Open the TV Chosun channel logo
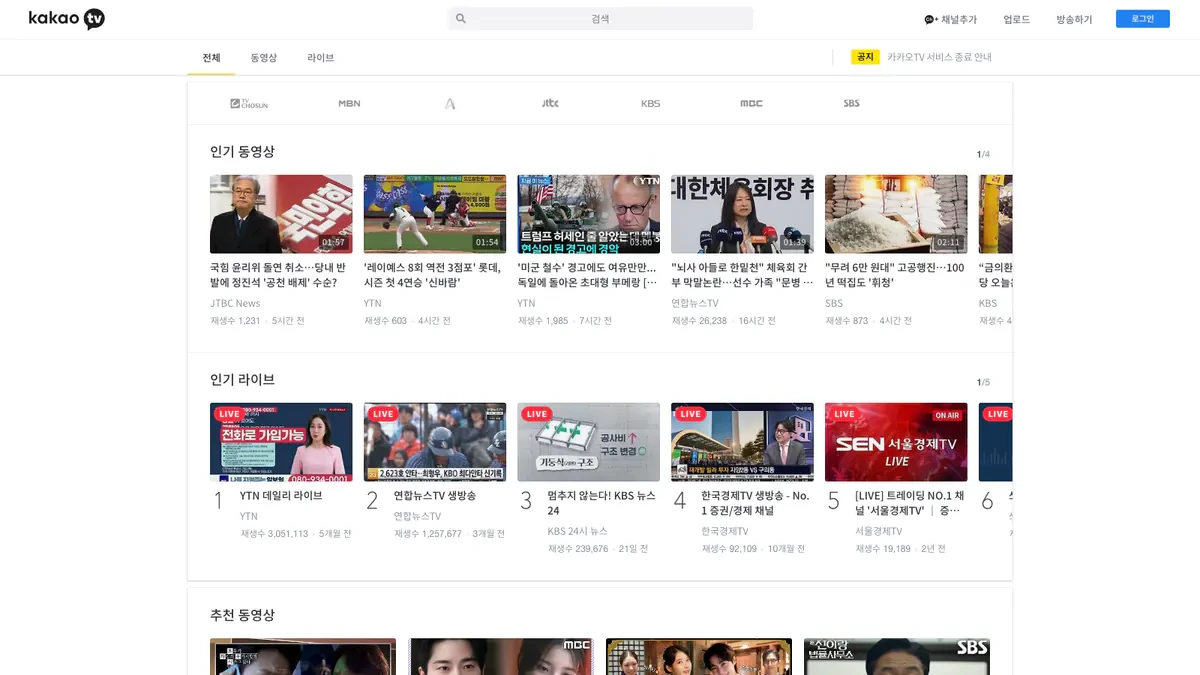 point(249,103)
